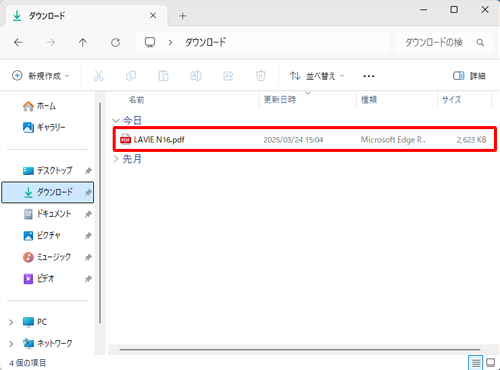Open ドキュメント in the sidebar
This screenshot has height=370, width=500.
pyautogui.click(x=47, y=214)
